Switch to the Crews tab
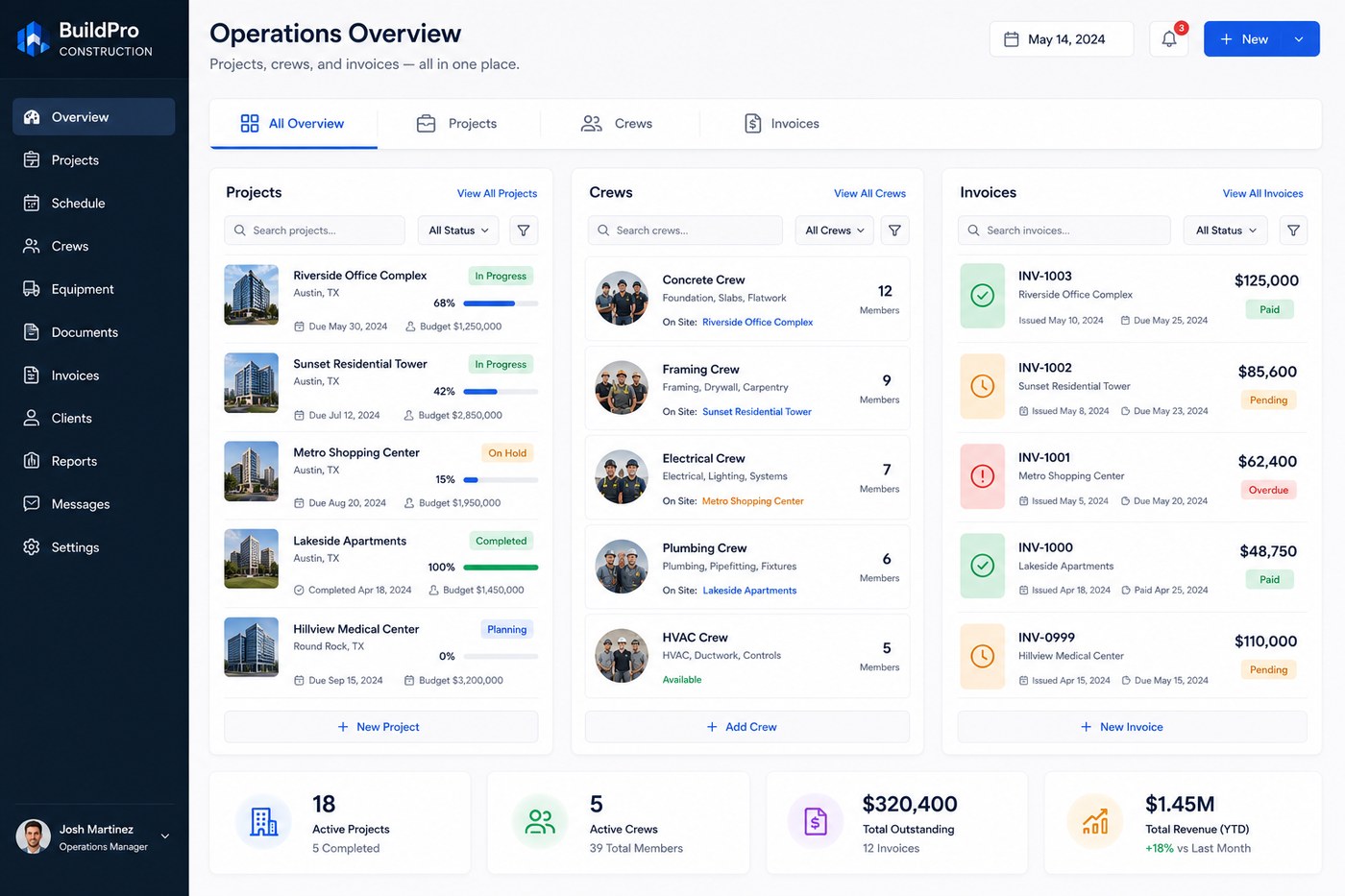Screen dimensions: 1345x896 click(618, 124)
